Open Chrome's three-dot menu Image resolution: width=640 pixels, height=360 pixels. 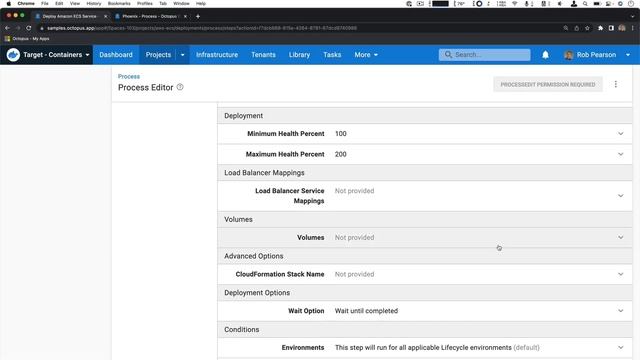pos(633,28)
